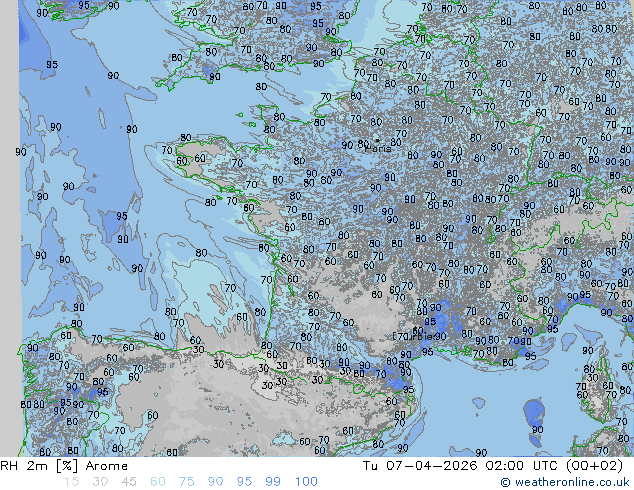
Task: Select the 100 percent legend value
Action: [x=305, y=482]
